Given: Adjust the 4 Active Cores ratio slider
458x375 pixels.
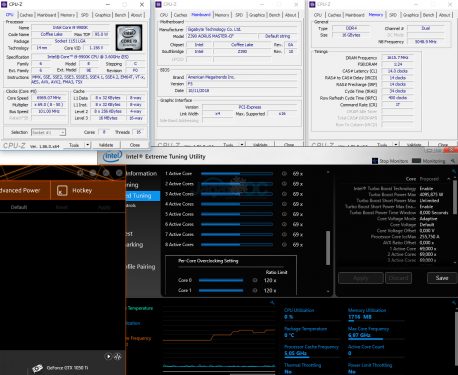Looking at the screenshot, I should pos(237,204).
